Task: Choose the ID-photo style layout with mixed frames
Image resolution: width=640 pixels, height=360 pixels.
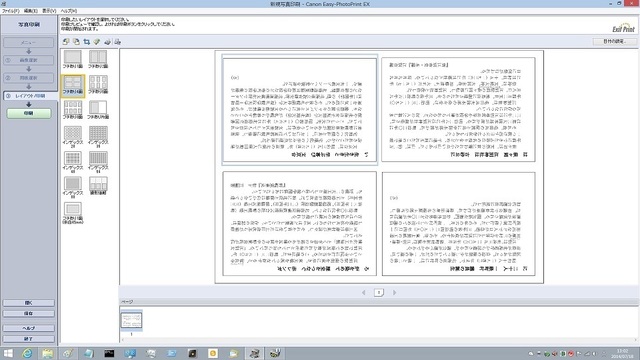Action: pyautogui.click(x=98, y=186)
